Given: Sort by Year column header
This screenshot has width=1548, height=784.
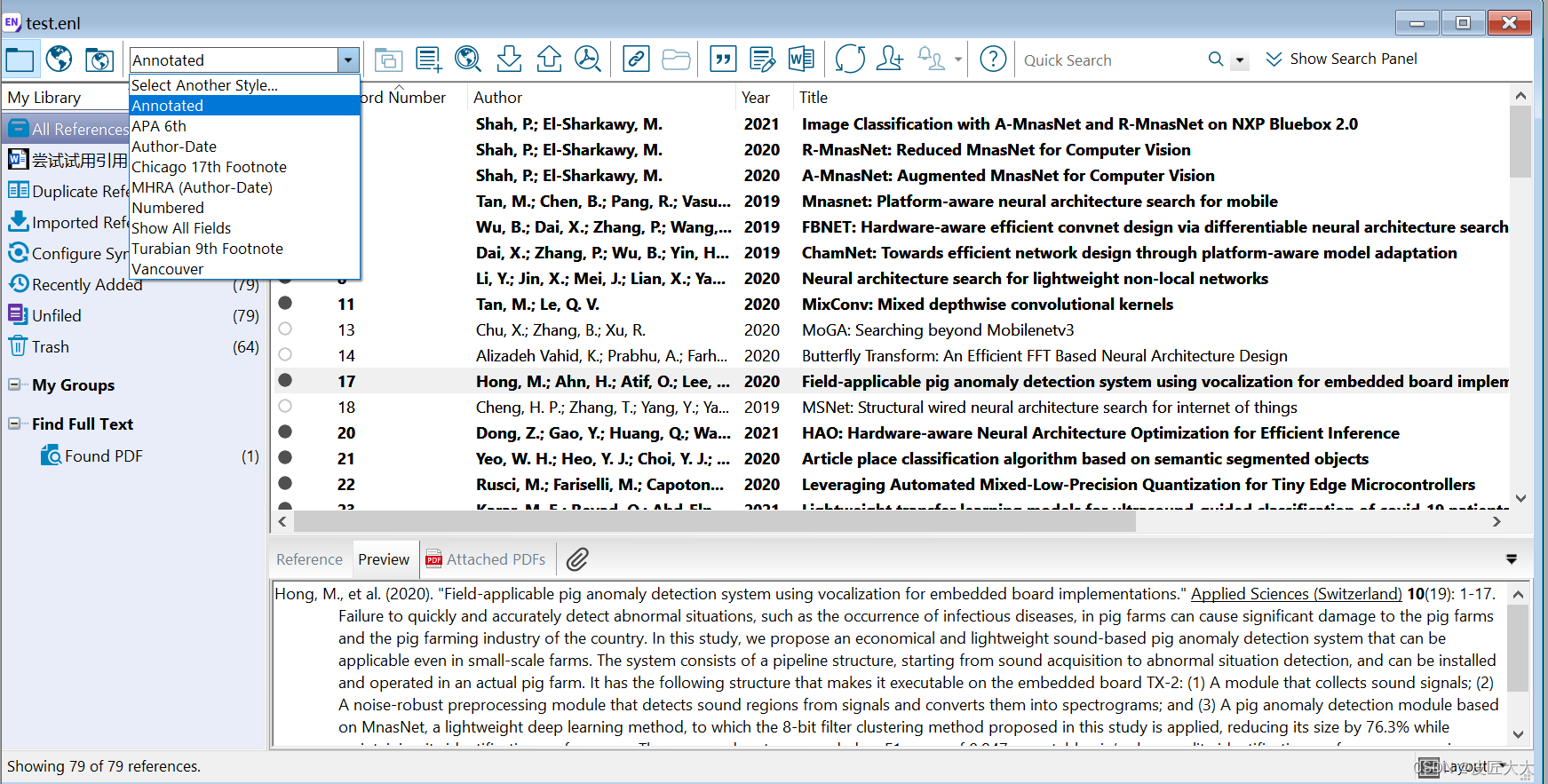Looking at the screenshot, I should (x=764, y=98).
